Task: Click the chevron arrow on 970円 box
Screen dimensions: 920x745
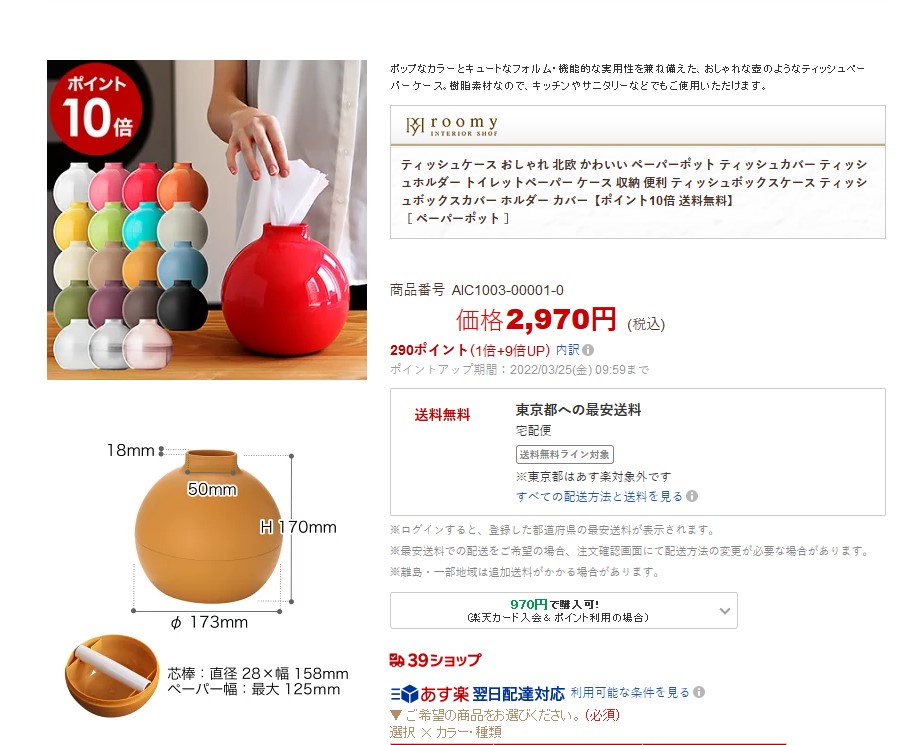Action: pyautogui.click(x=725, y=611)
